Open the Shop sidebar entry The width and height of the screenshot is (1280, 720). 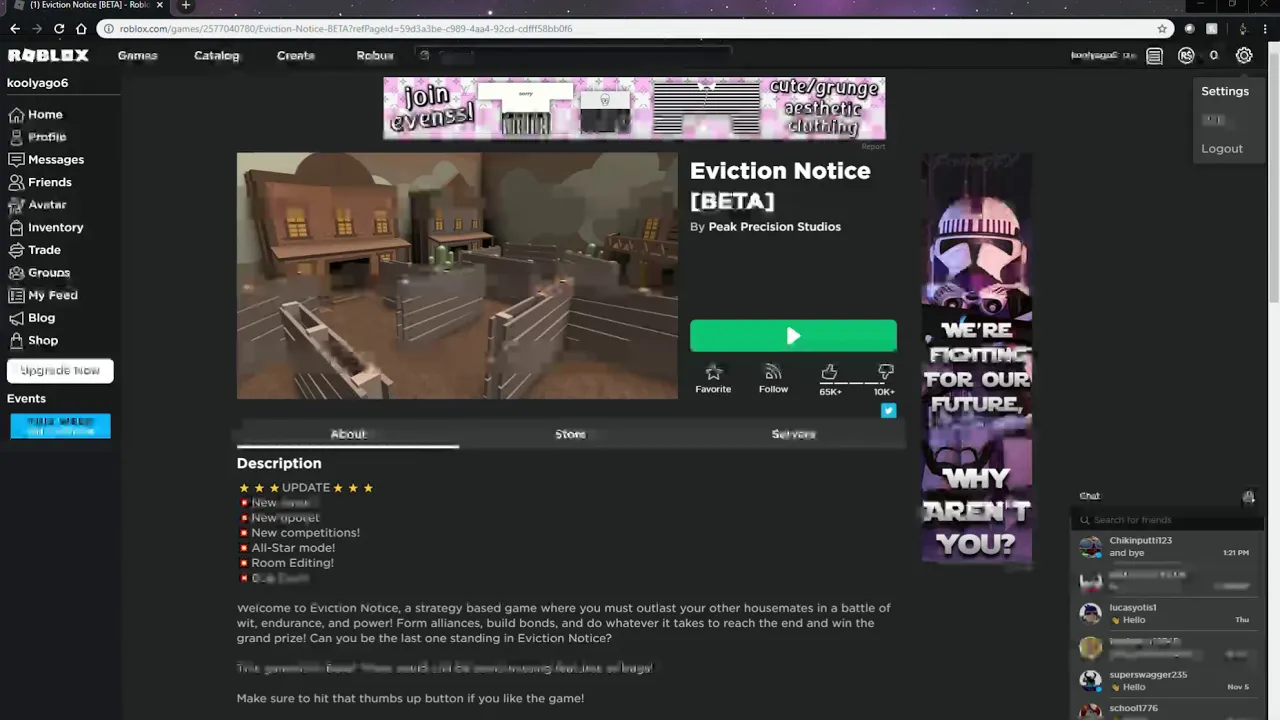33,341
